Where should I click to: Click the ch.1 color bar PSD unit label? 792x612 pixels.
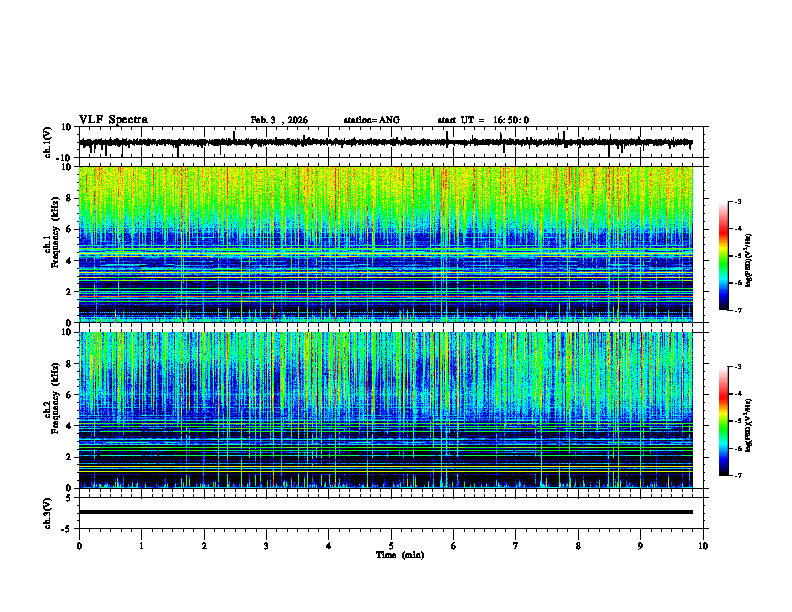(x=749, y=260)
